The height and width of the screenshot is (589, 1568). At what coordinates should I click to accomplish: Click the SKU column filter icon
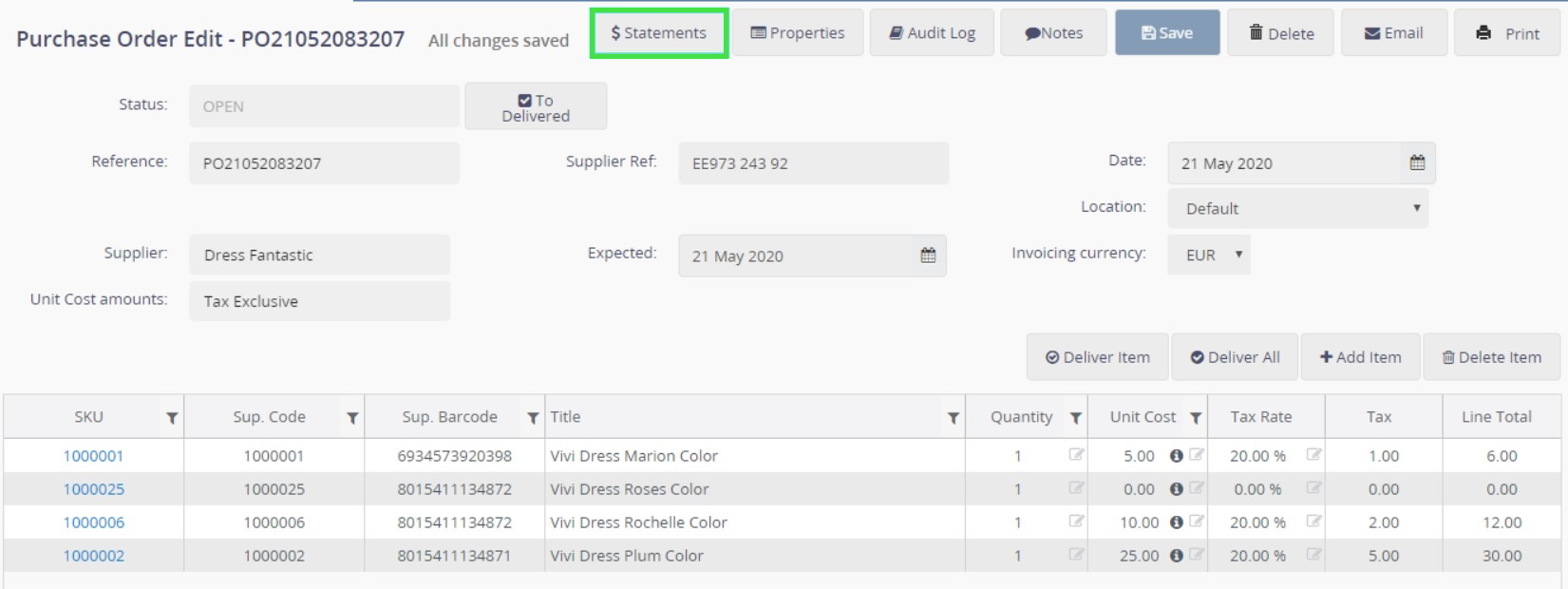point(172,418)
